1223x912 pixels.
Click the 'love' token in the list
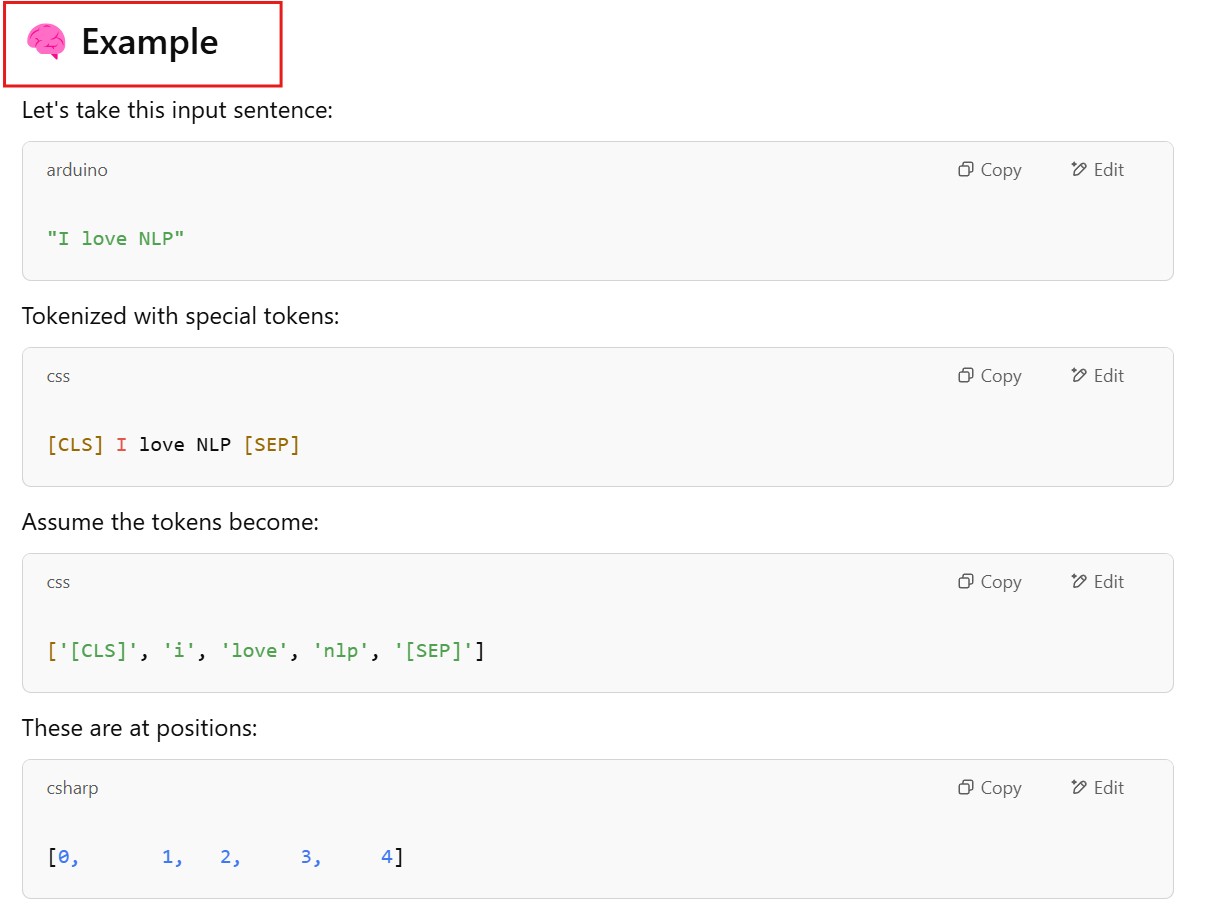click(255, 651)
